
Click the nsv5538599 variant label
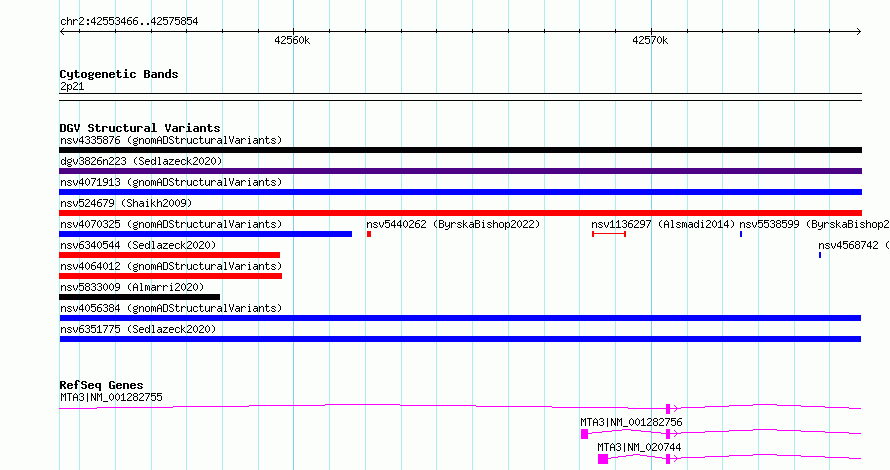[x=814, y=224]
